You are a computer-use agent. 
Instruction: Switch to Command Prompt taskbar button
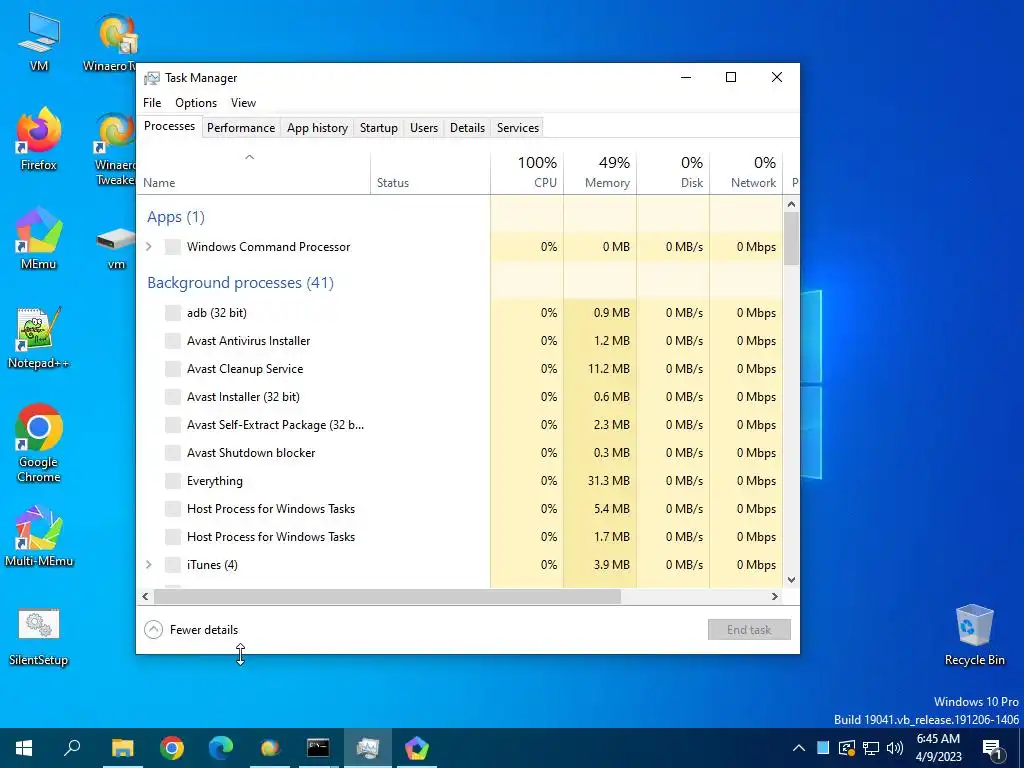[318, 748]
